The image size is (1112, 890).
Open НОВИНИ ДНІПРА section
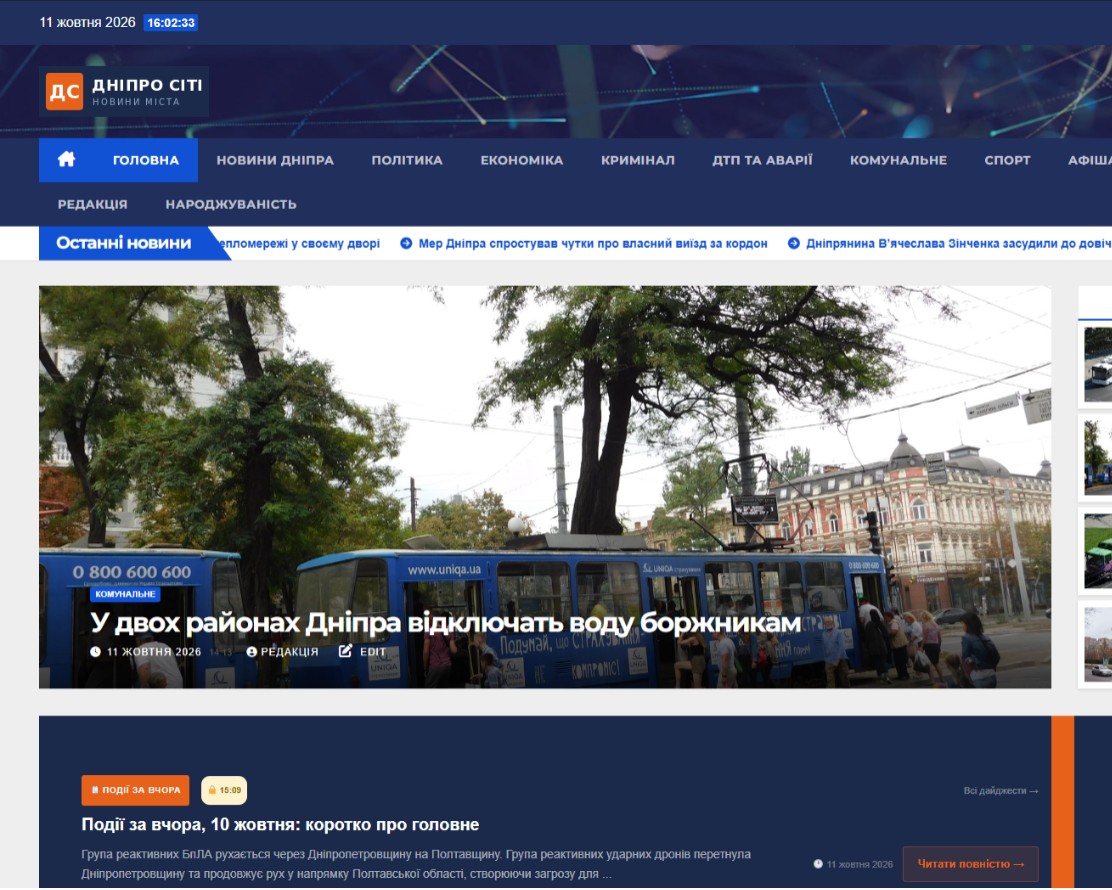pyautogui.click(x=275, y=160)
